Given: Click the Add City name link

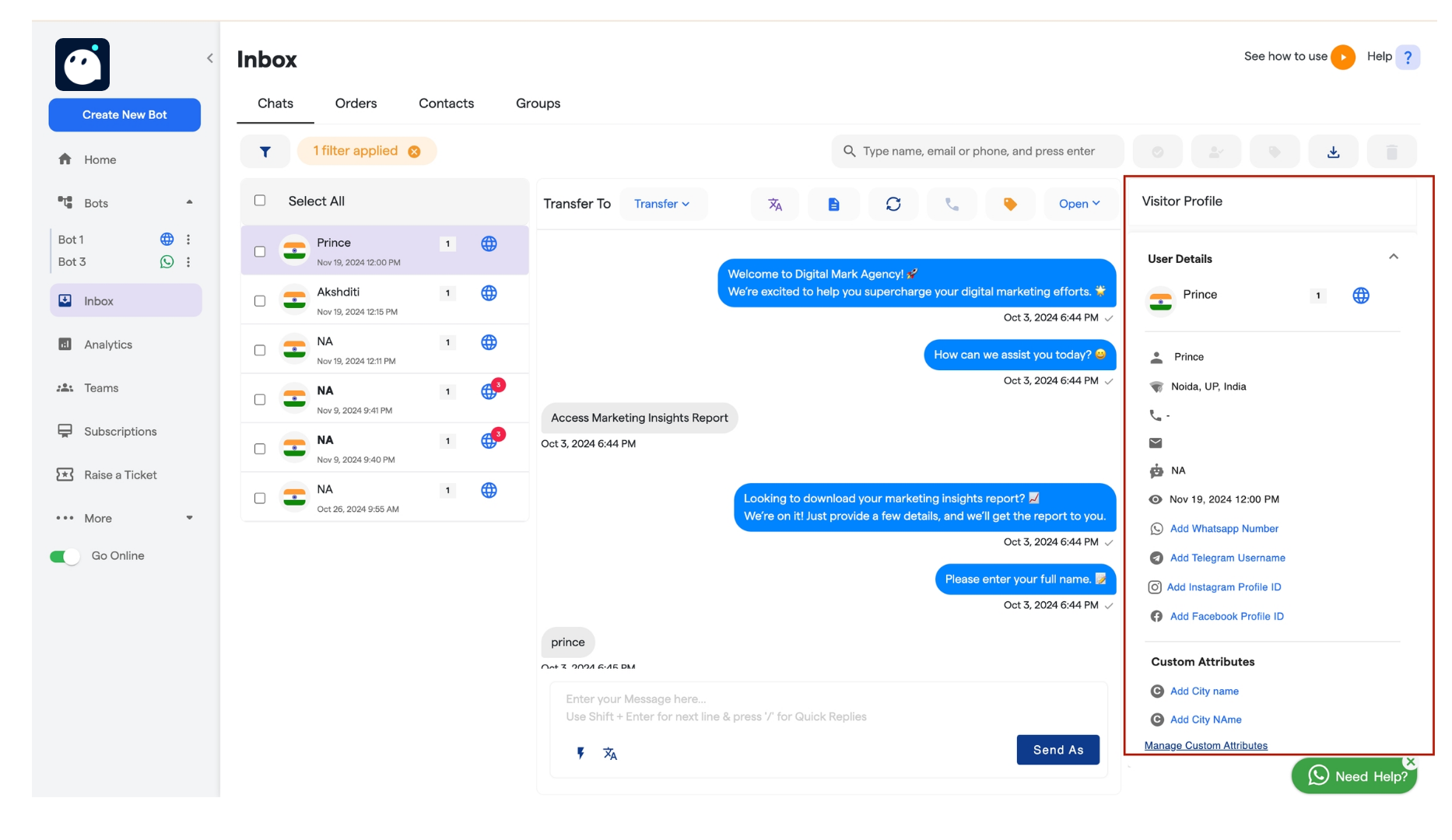Looking at the screenshot, I should tap(1205, 691).
